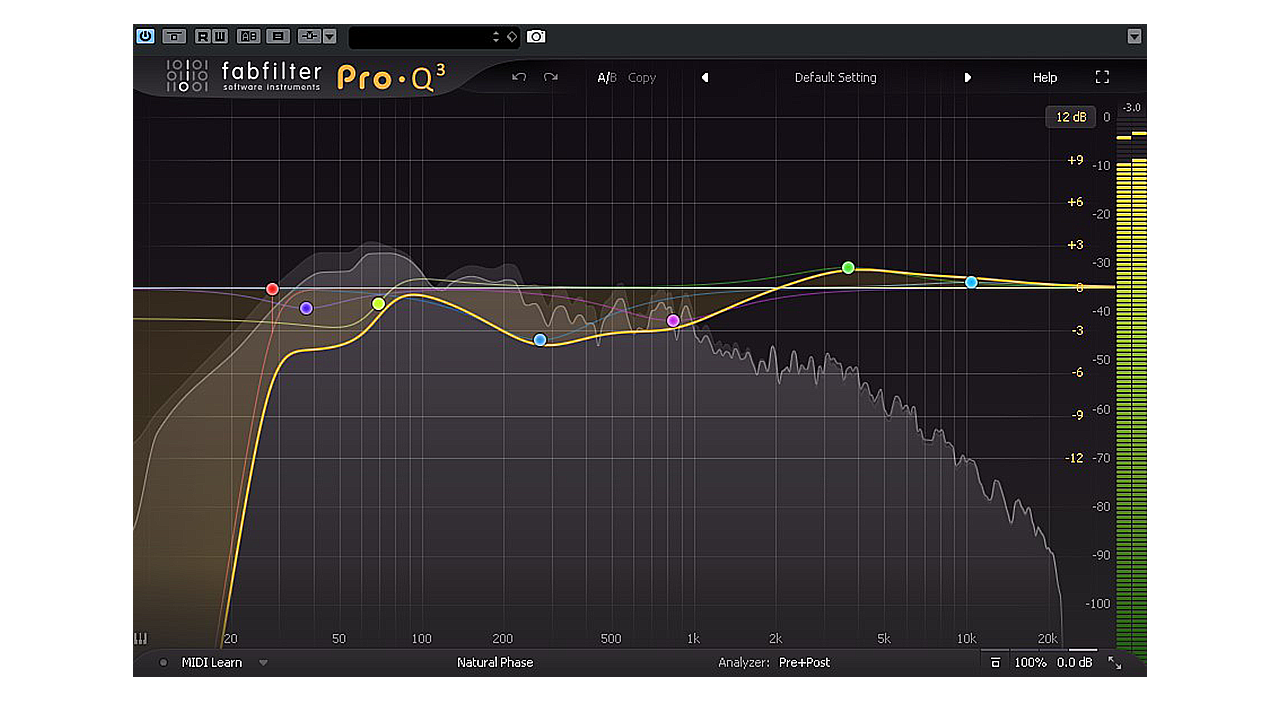Click the -12 gain scale label
Viewport: 1280px width, 720px height.
(1074, 458)
